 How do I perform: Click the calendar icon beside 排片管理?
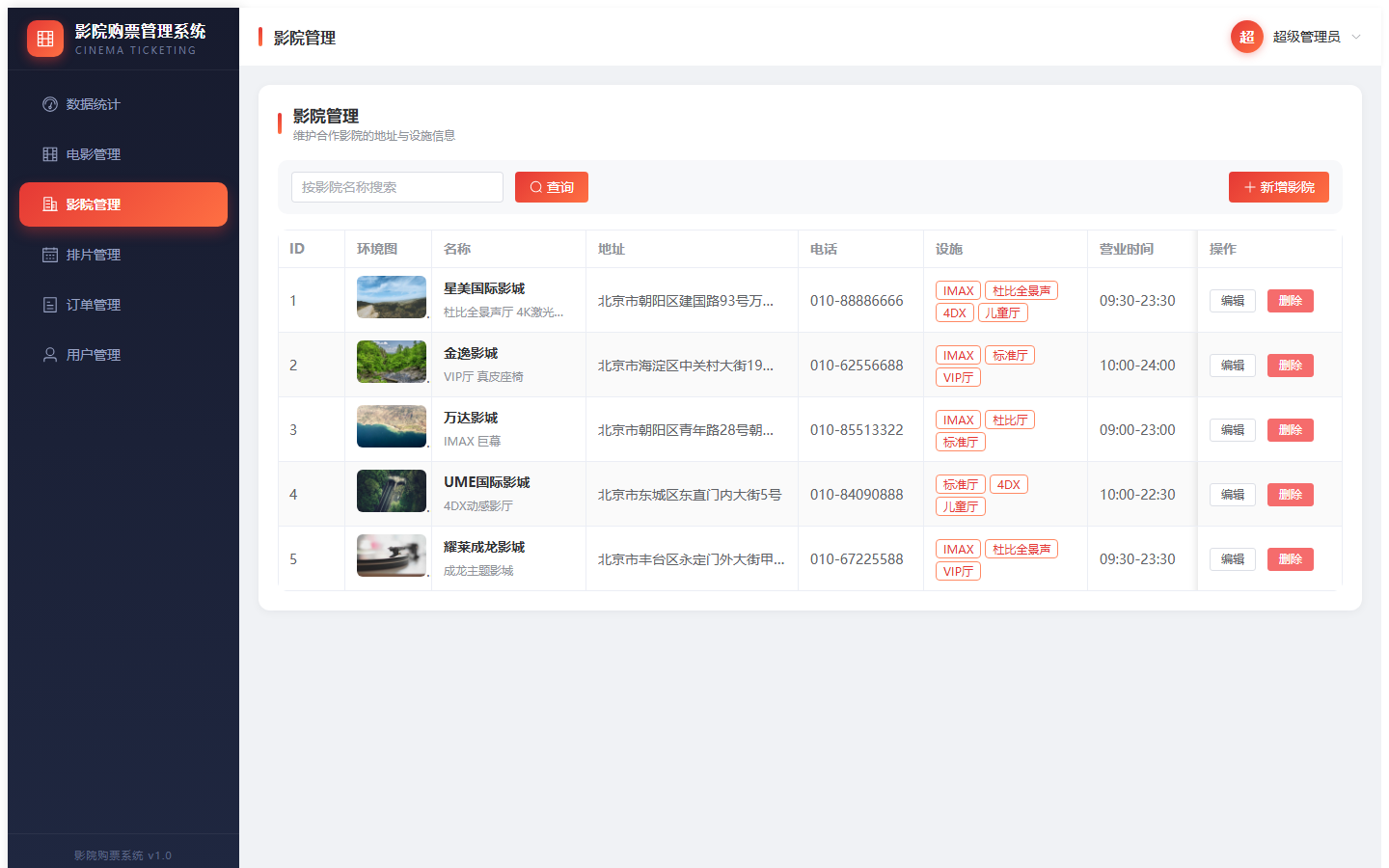pyautogui.click(x=50, y=255)
